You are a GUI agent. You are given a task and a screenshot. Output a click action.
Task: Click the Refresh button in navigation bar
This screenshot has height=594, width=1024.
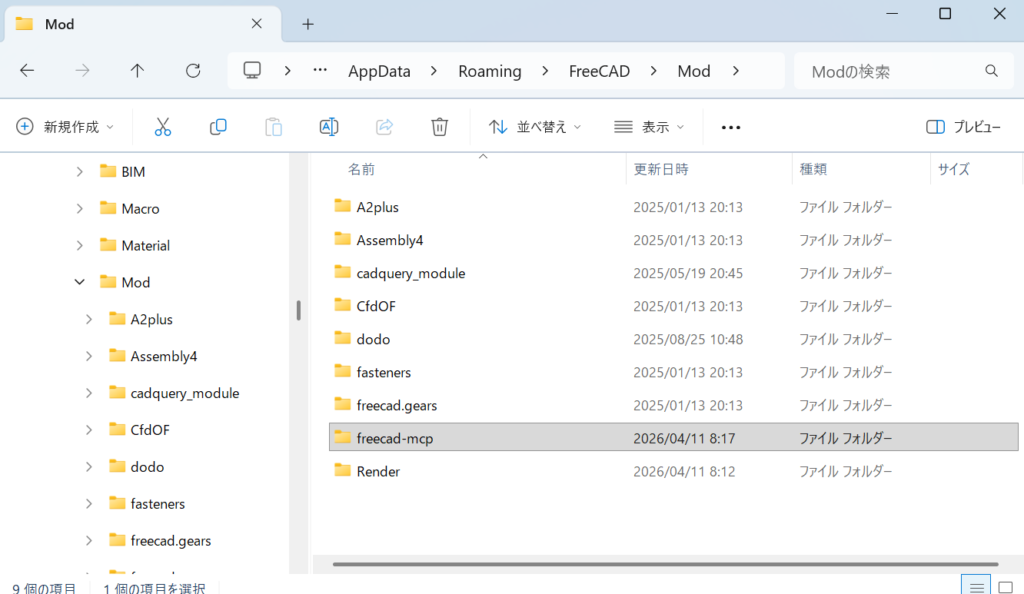(193, 71)
